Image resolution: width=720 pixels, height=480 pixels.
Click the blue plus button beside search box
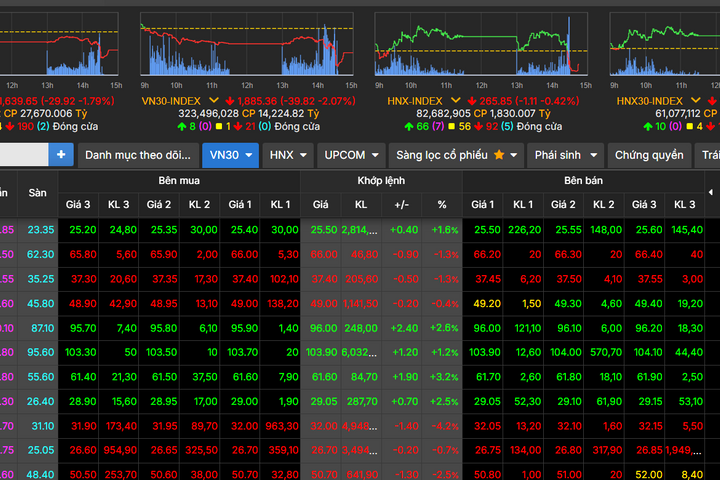point(61,155)
